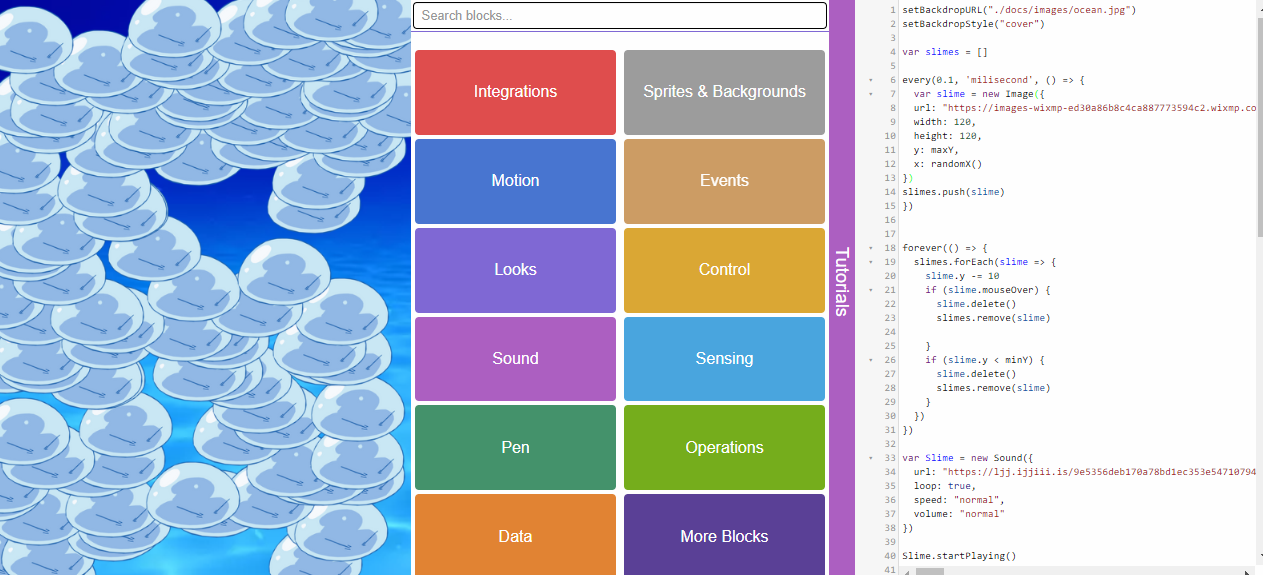
Task: Click the "if (slime.y < minY) {" line
Action: [x=985, y=360]
